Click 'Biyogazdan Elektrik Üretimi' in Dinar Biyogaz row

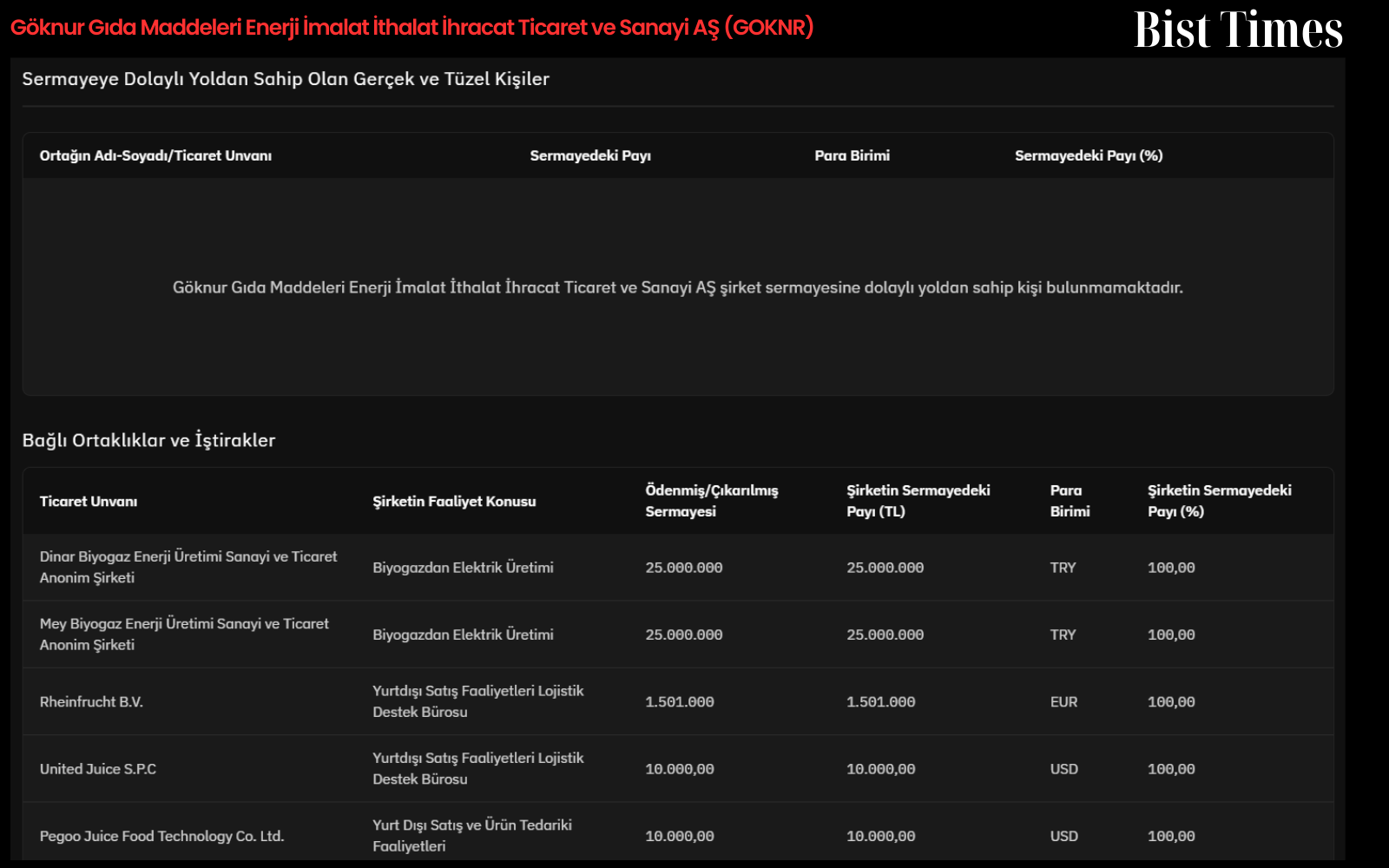[463, 568]
